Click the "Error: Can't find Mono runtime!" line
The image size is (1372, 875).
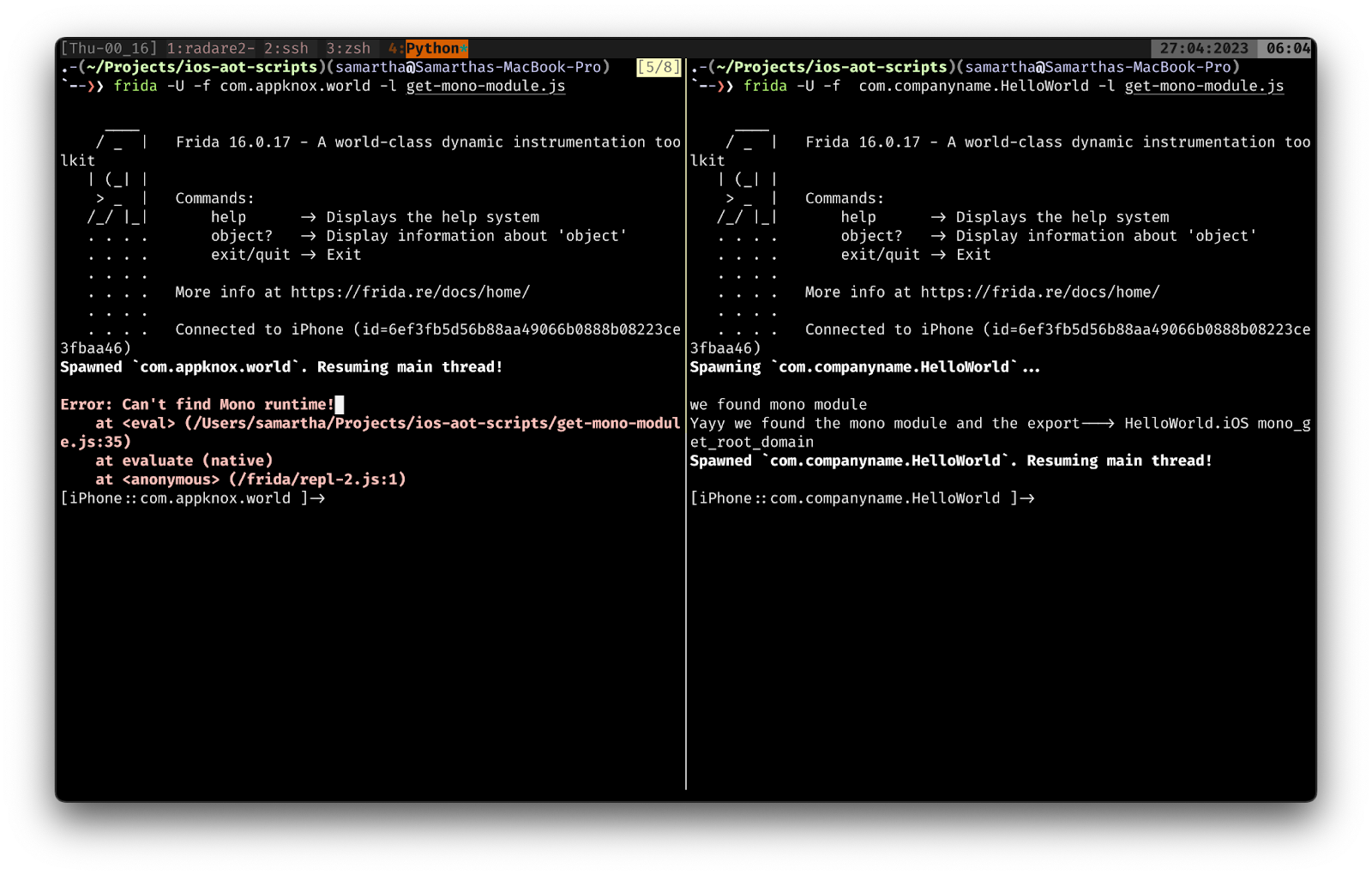pos(197,405)
